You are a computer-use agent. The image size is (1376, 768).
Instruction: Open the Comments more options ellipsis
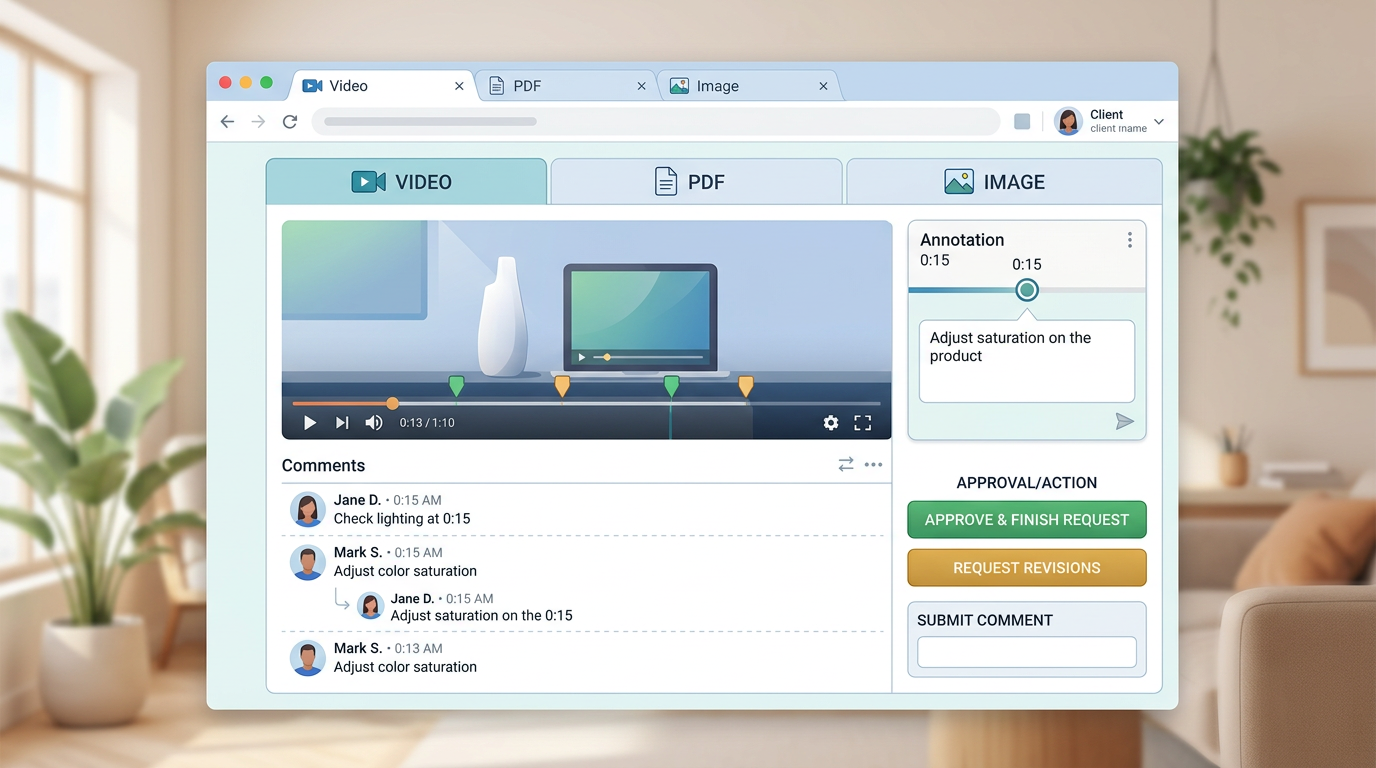point(873,464)
